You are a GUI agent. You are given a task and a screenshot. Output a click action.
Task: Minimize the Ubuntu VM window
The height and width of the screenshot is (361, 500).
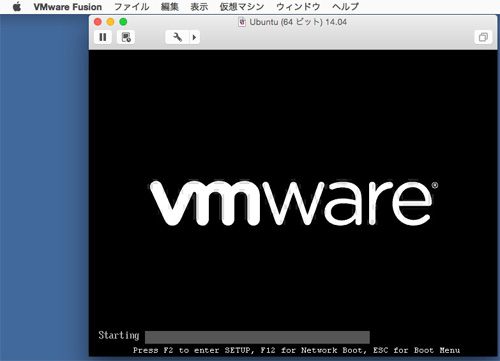[x=110, y=22]
